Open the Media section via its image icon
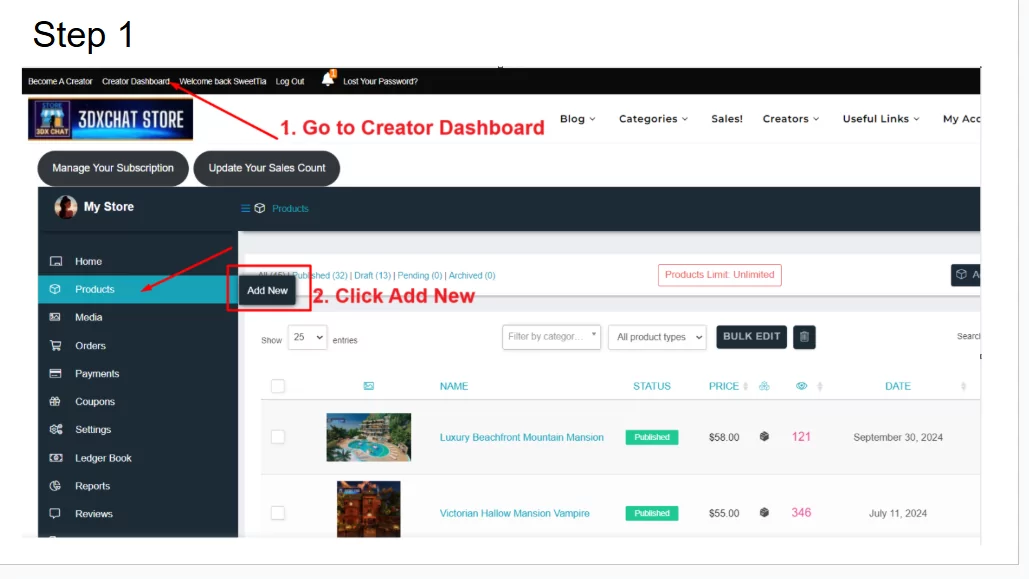This screenshot has width=1029, height=579. click(57, 317)
